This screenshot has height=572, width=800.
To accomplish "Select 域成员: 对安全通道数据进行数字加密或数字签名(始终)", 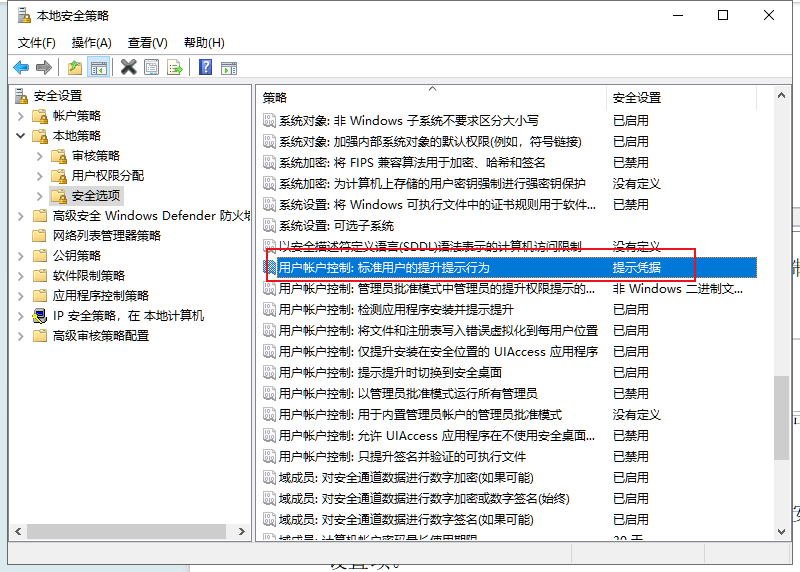I will tap(423, 498).
